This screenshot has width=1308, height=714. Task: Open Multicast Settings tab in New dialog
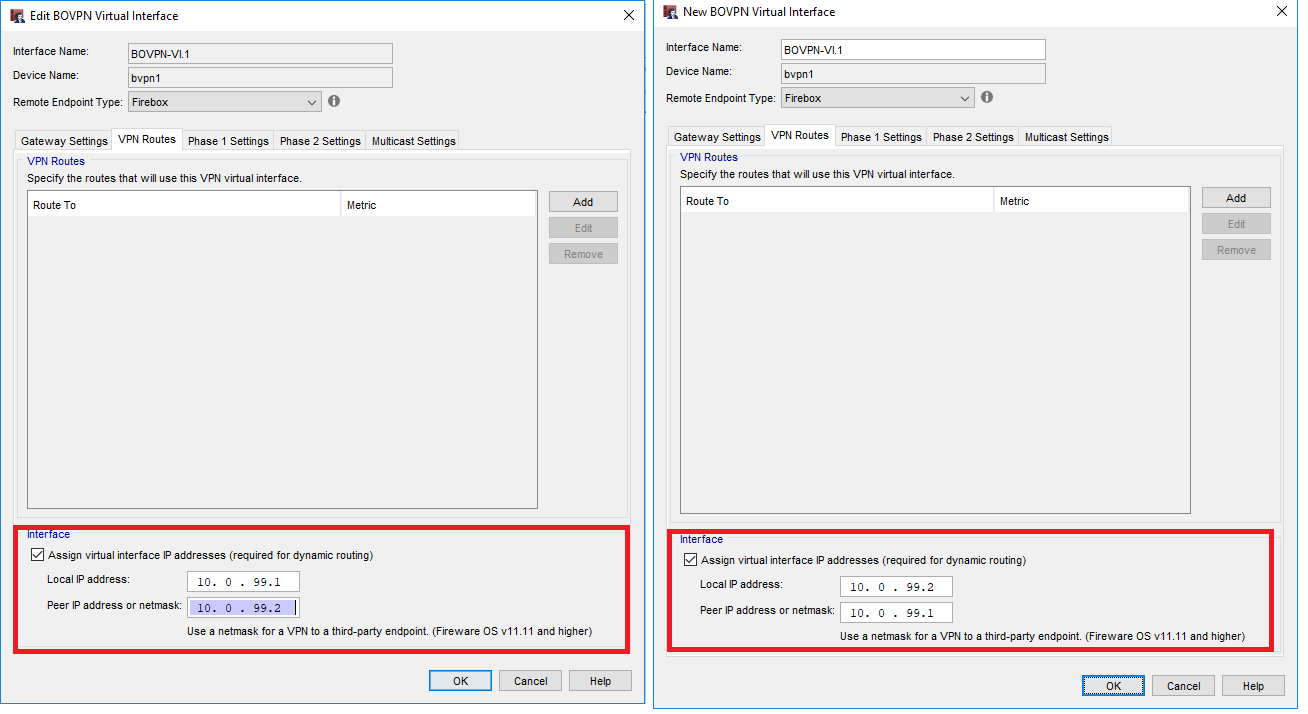pos(1066,137)
